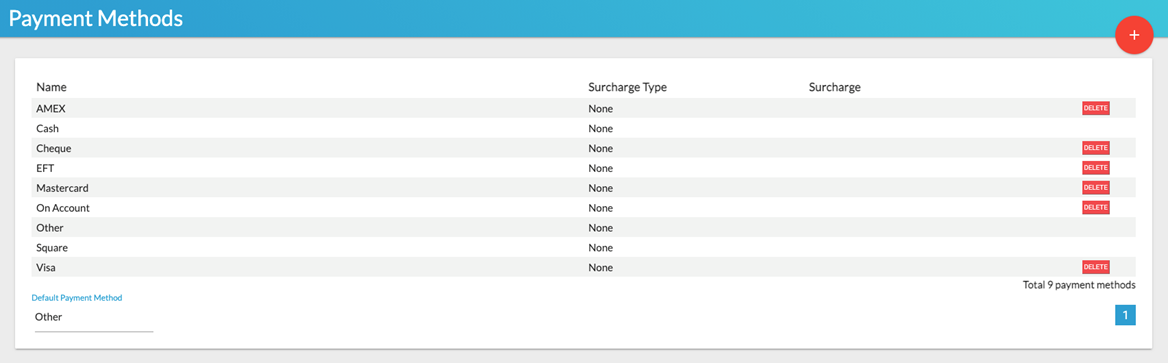Delete the On Account payment method
The height and width of the screenshot is (363, 1168).
pos(1096,207)
